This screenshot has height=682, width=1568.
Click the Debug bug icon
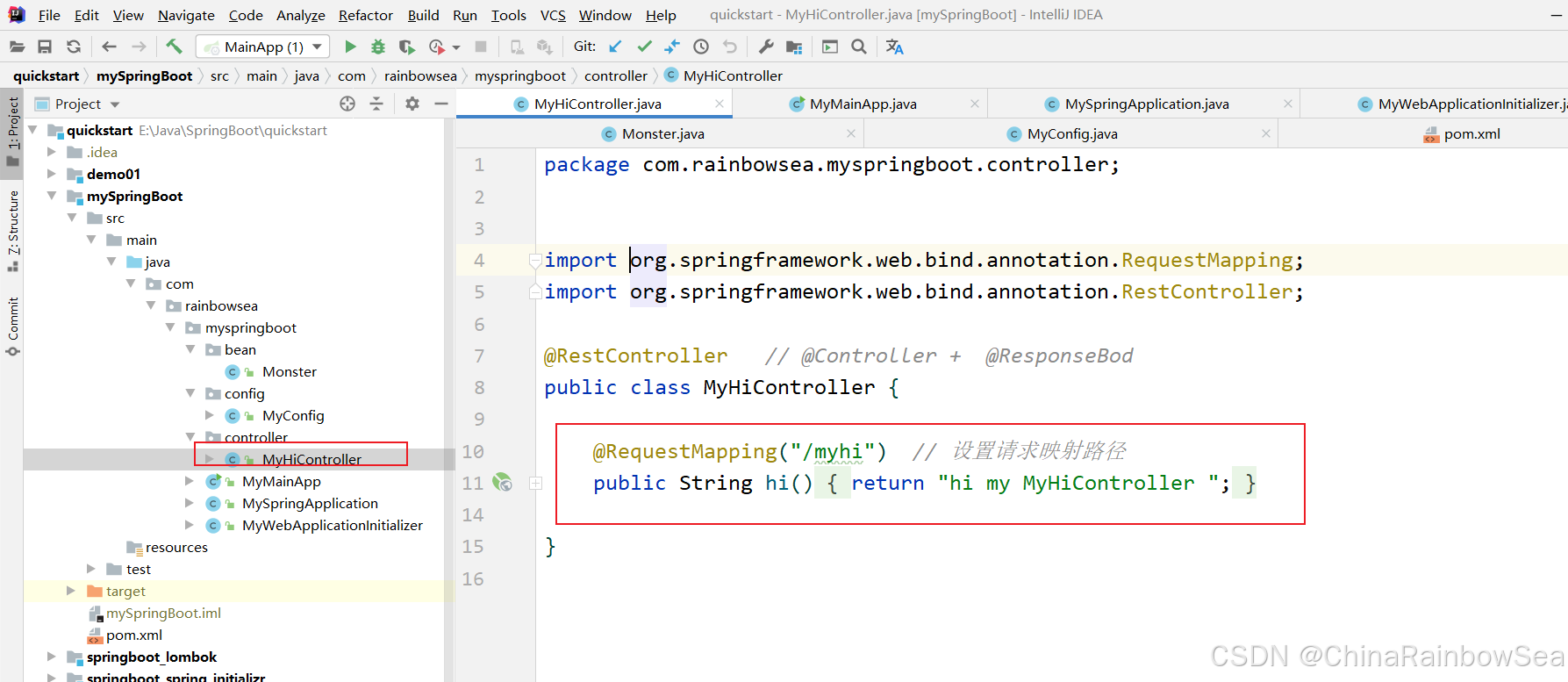coord(378,47)
